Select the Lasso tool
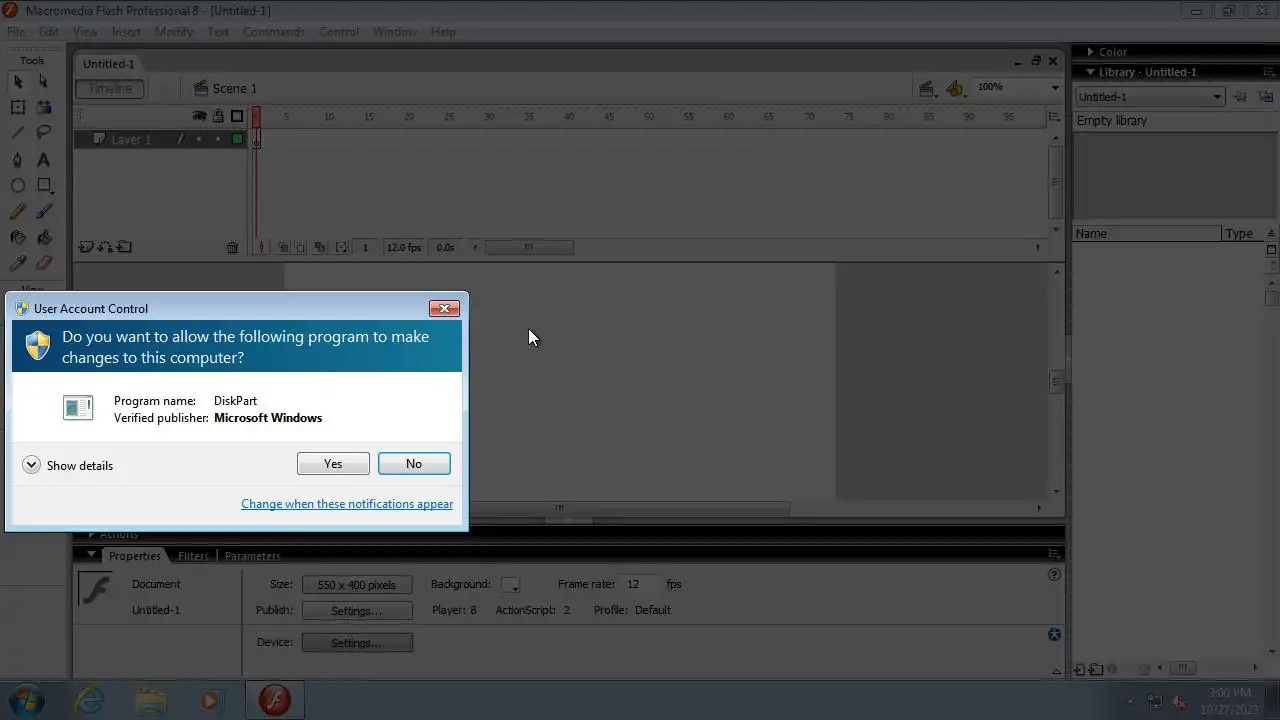 (44, 133)
